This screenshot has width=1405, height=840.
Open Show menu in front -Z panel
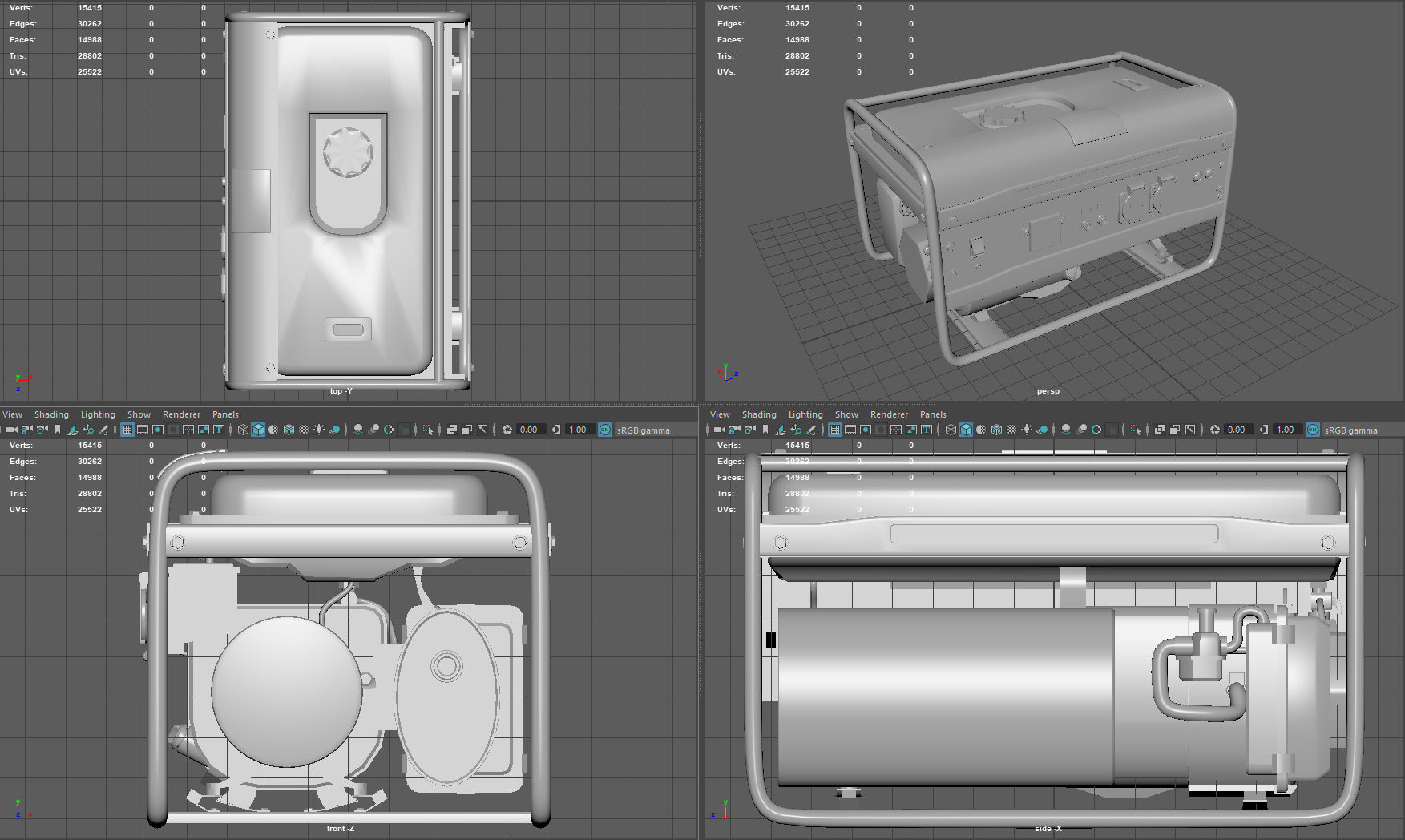click(139, 414)
